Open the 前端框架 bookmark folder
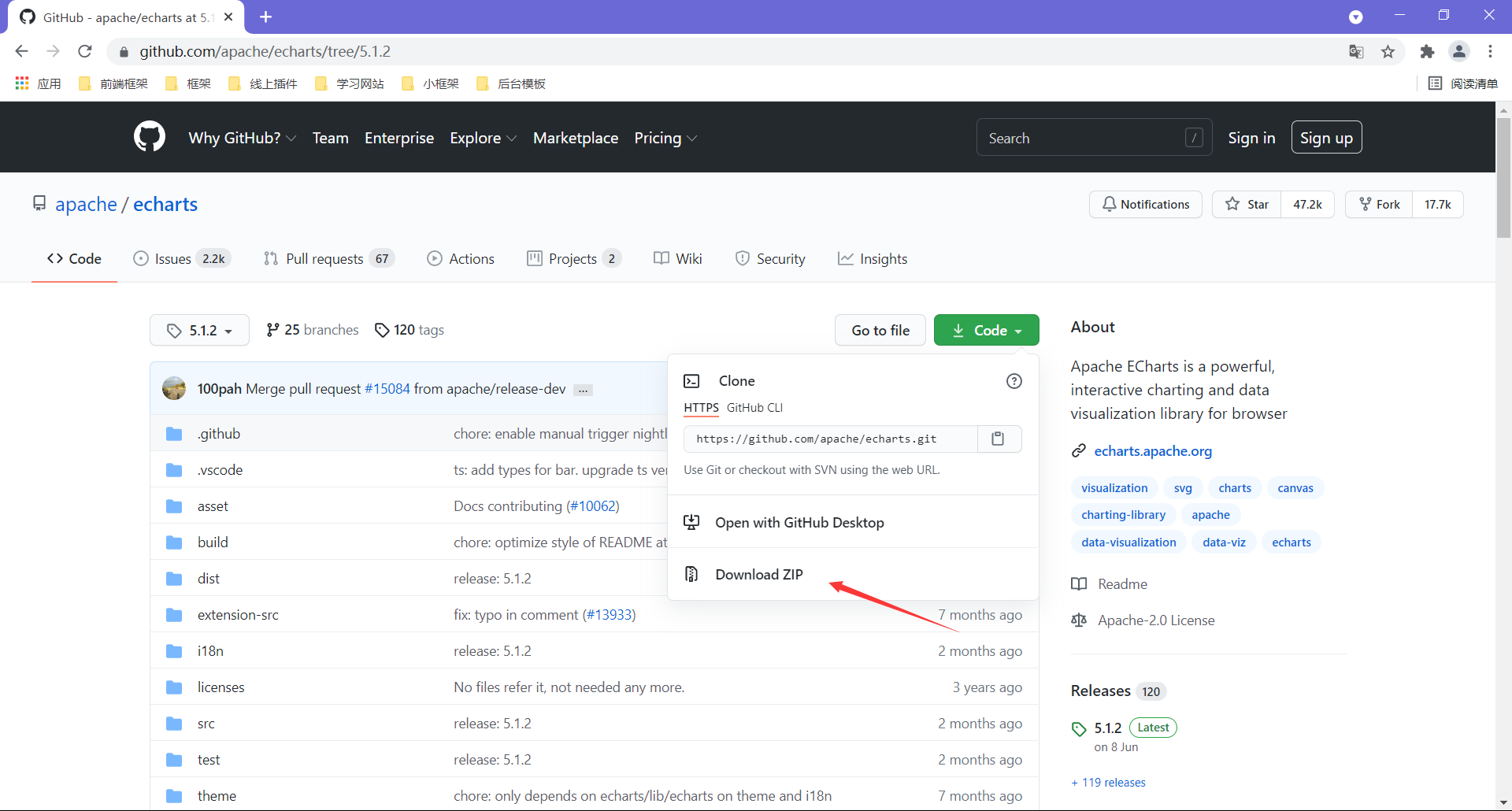The image size is (1512, 811). coord(113,83)
